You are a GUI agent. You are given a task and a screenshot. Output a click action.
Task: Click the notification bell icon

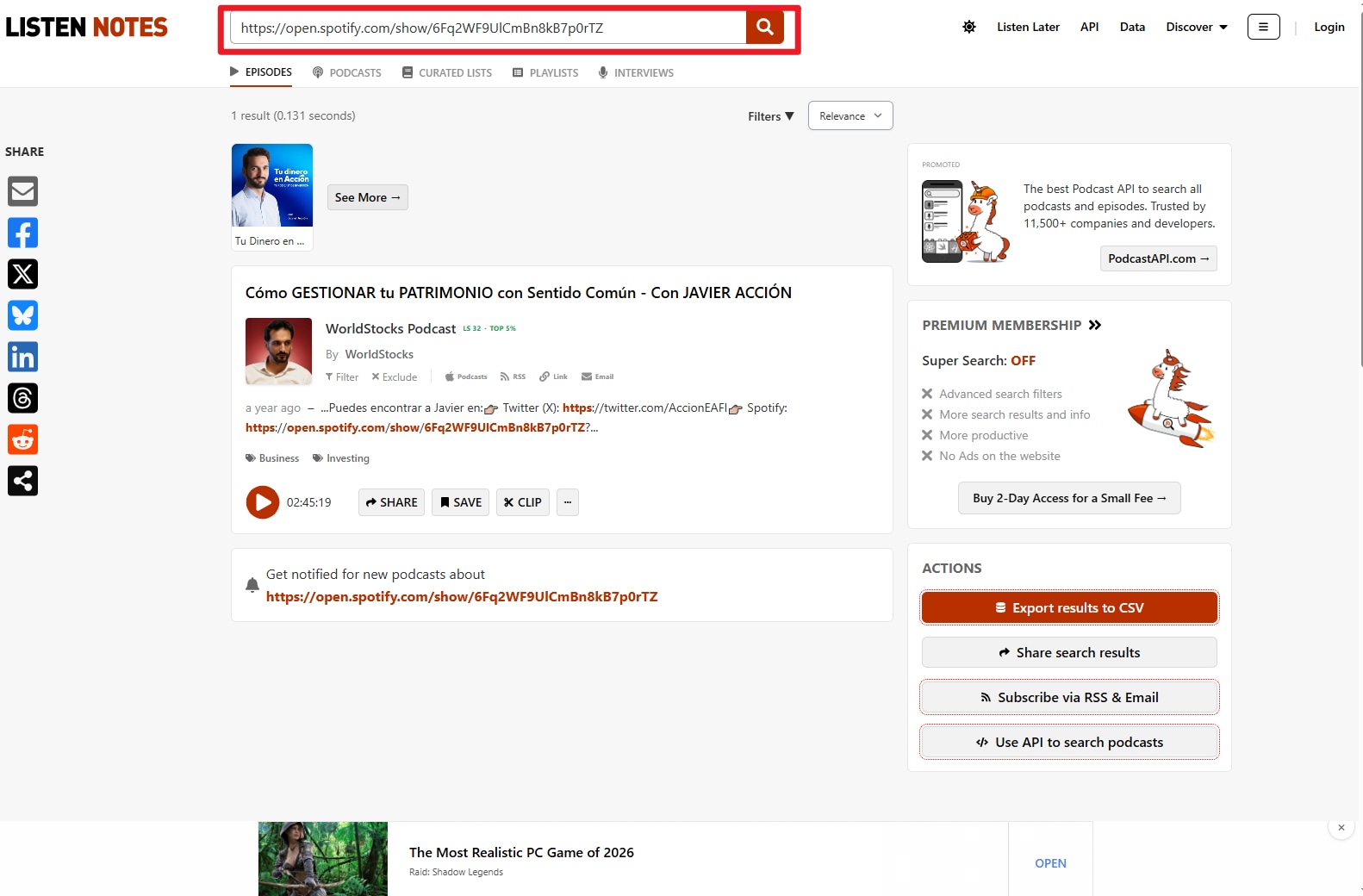252,585
